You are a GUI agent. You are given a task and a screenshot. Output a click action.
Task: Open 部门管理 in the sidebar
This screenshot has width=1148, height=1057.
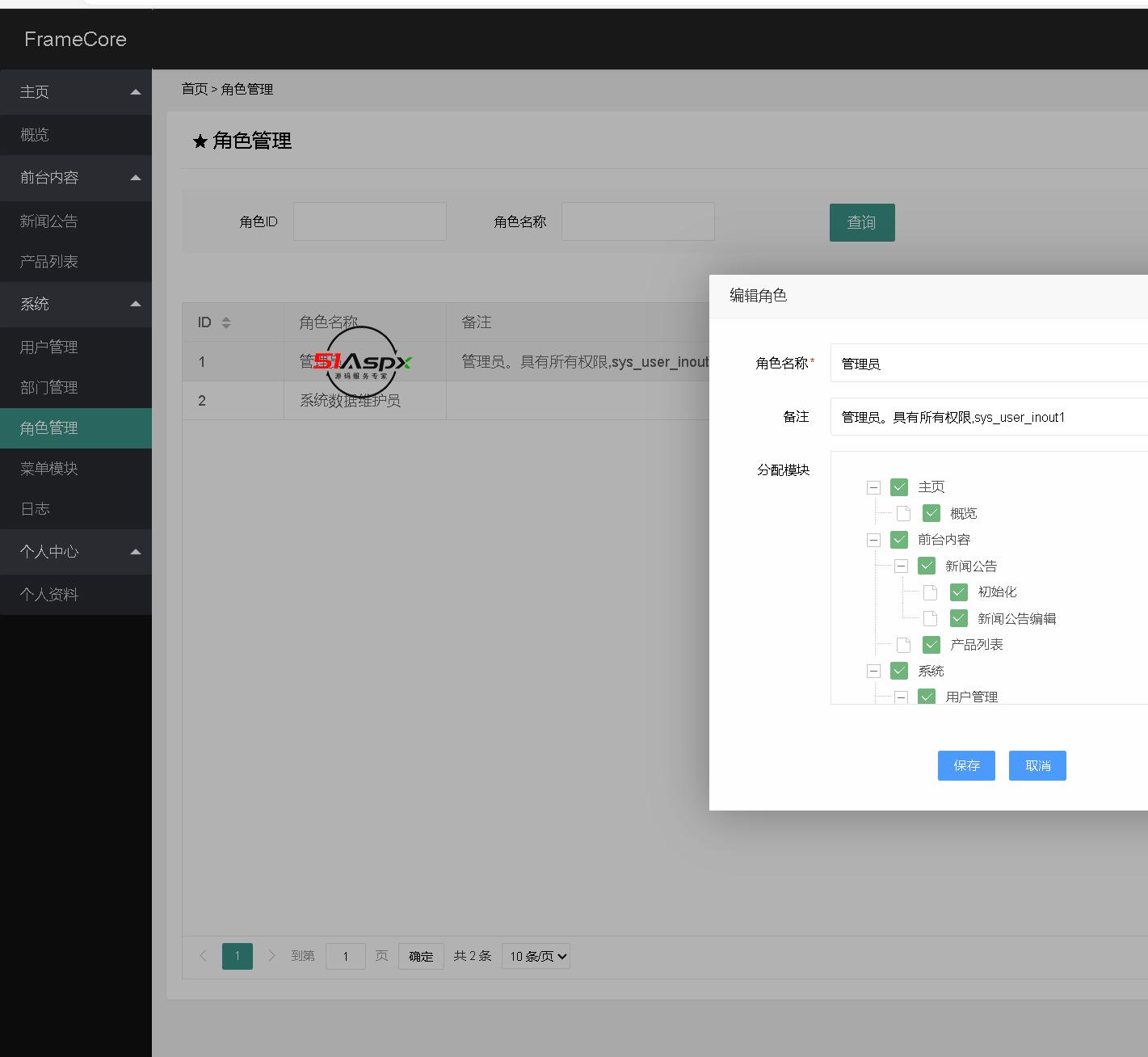point(76,387)
